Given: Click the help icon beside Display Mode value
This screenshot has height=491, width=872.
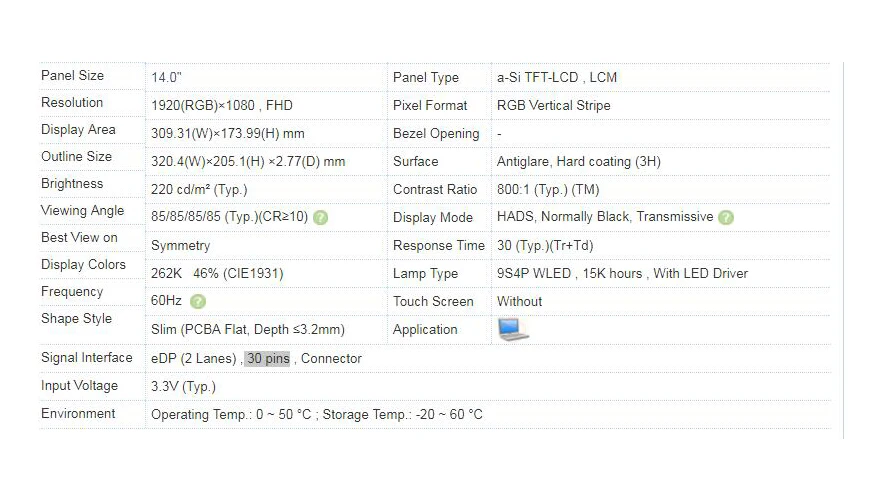Looking at the screenshot, I should pos(726,217).
